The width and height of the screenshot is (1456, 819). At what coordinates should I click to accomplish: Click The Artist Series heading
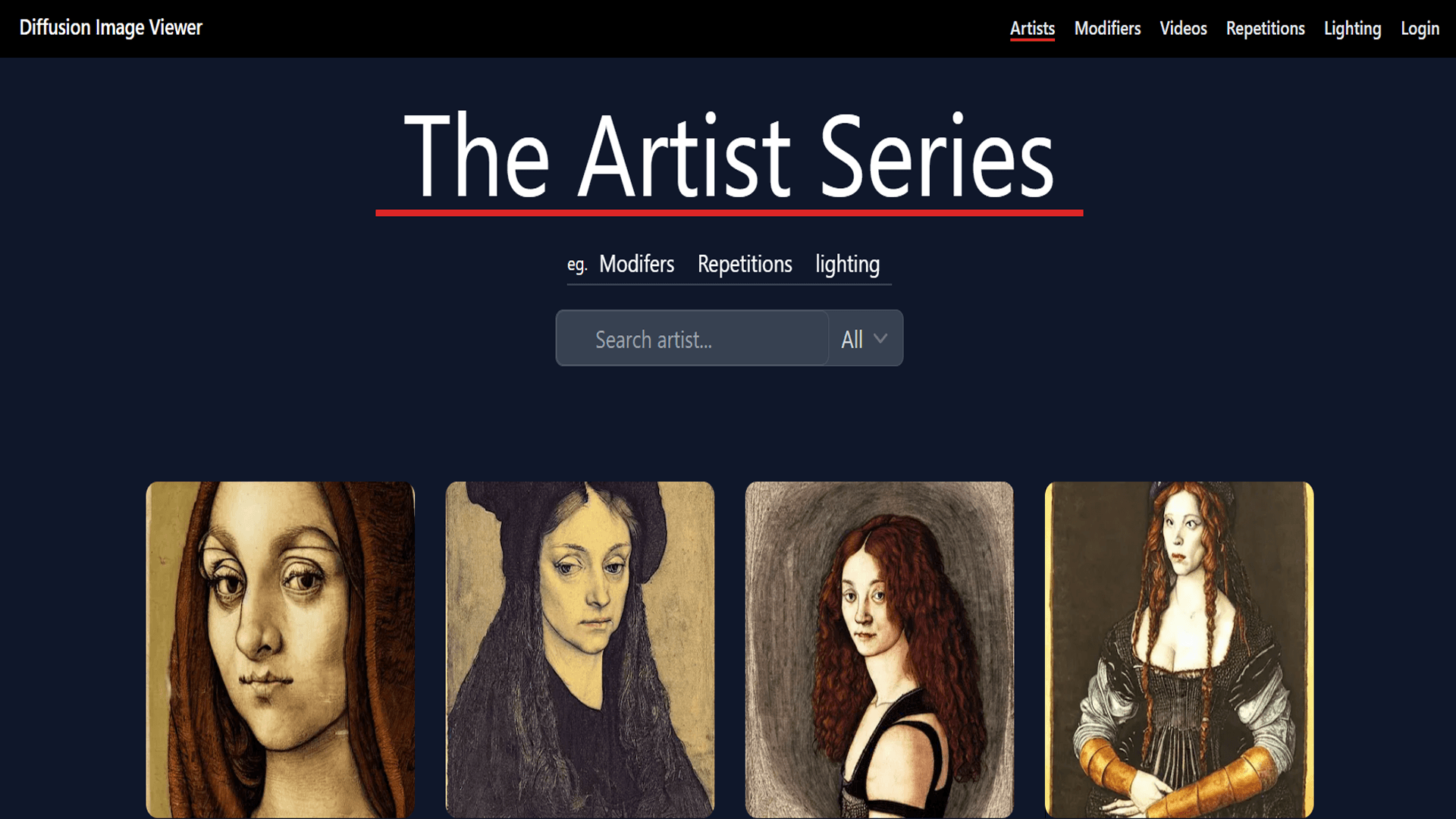[x=729, y=155]
